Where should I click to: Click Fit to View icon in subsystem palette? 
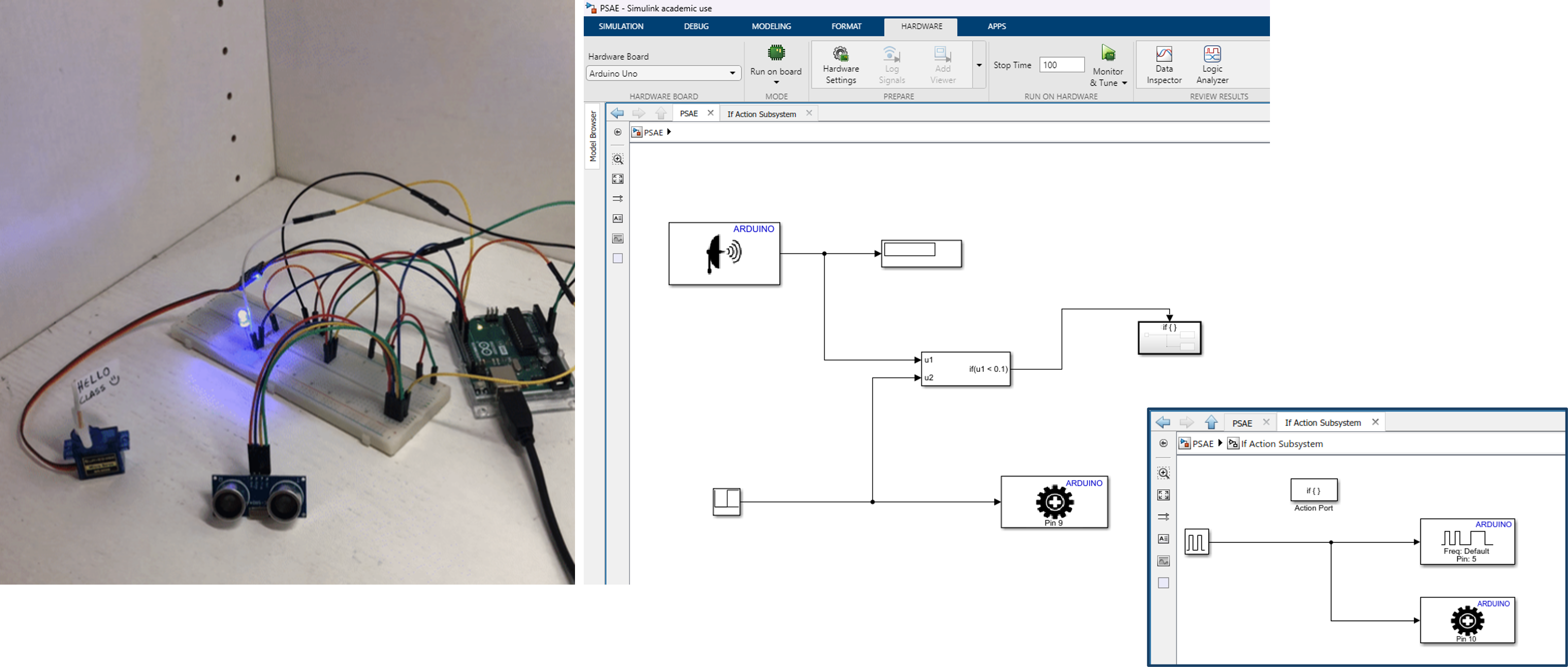1163,495
